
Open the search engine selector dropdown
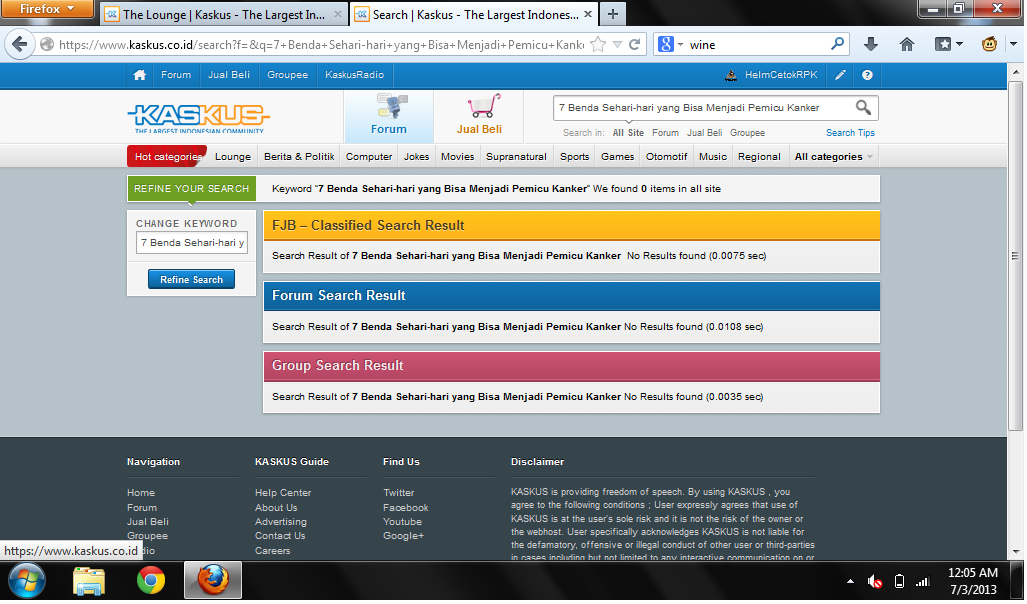point(681,45)
